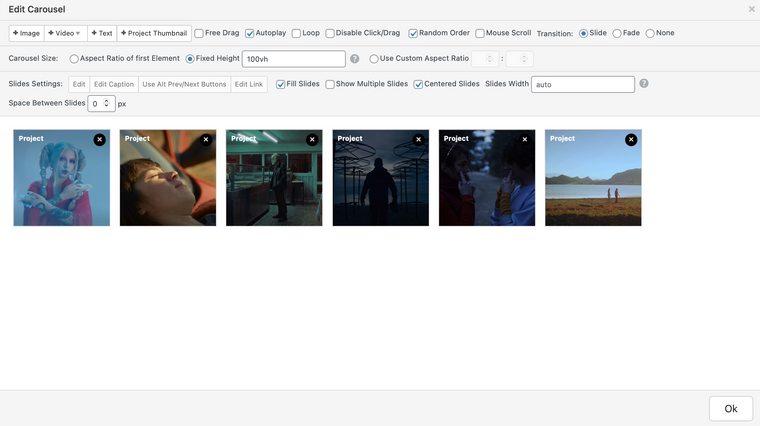Screen dimensions: 760x426
Task: Click the slide Edit button
Action: click(79, 84)
